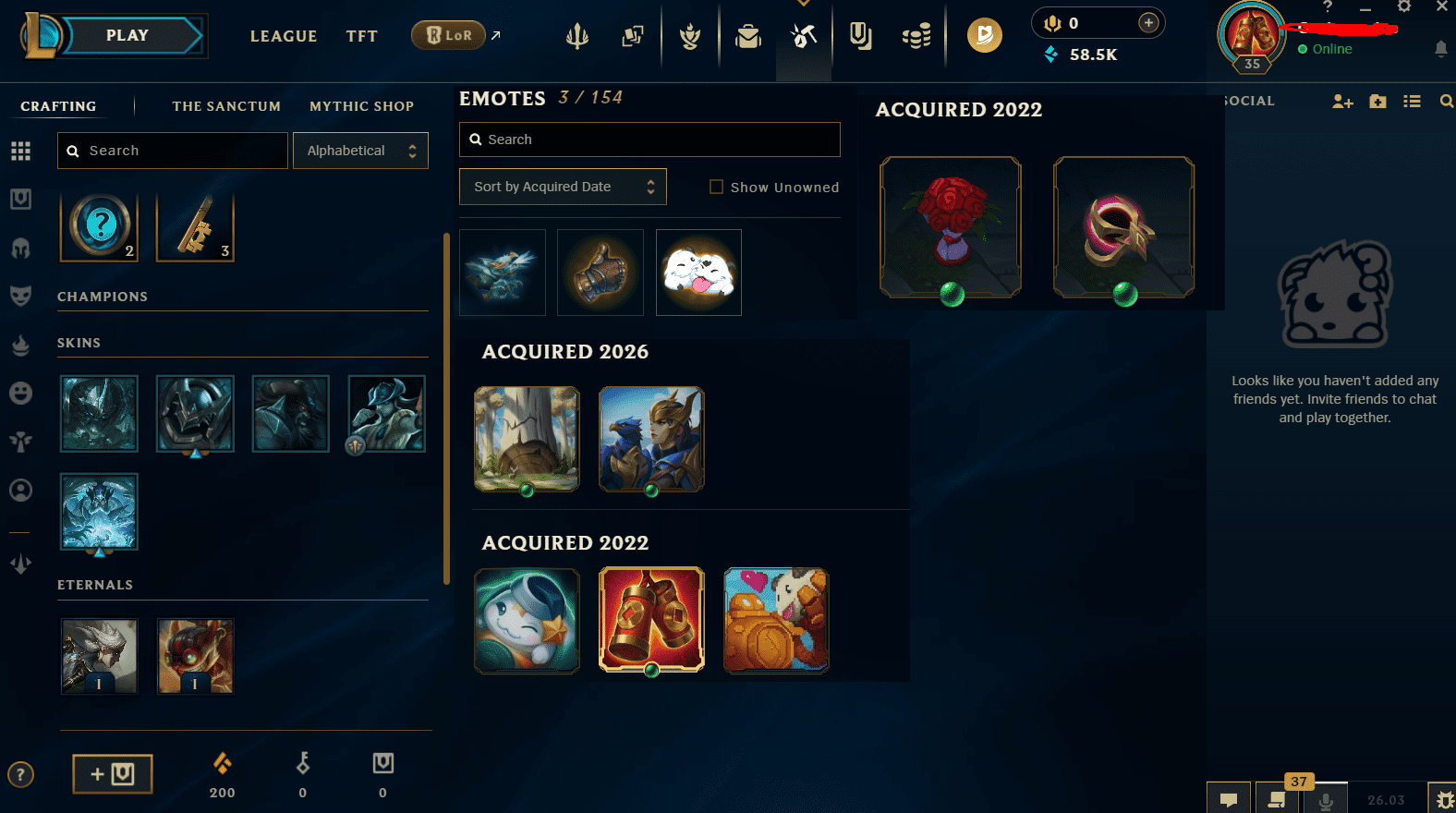This screenshot has width=1456, height=813.
Task: Open the Collection backpack icon
Action: tap(748, 37)
